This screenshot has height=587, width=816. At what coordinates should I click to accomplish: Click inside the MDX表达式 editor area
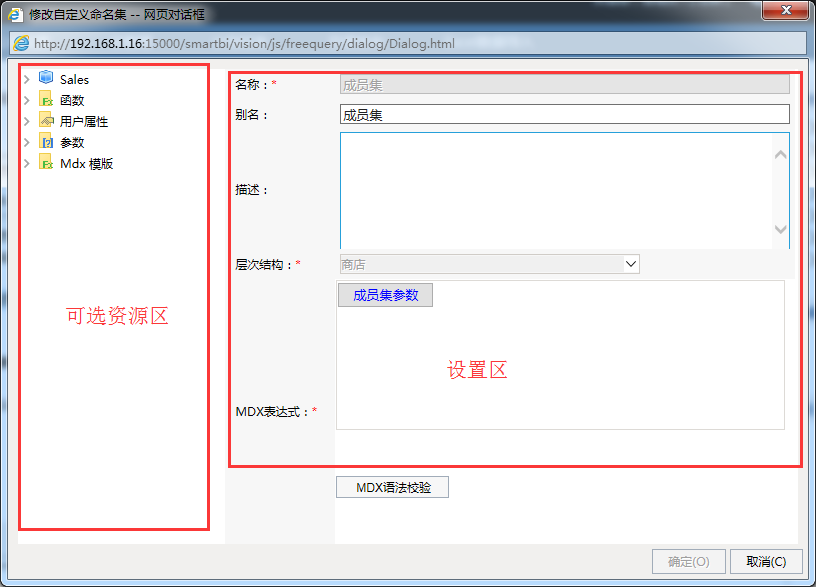click(560, 355)
